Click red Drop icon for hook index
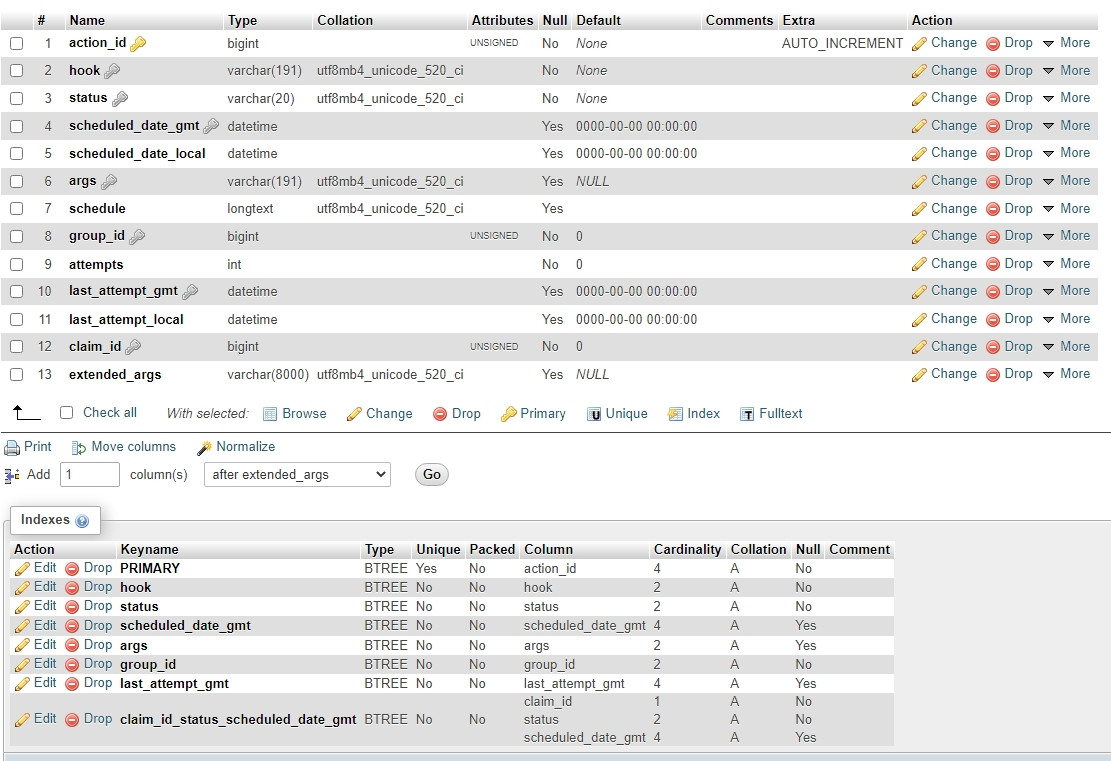The image size is (1111, 761). (x=72, y=588)
